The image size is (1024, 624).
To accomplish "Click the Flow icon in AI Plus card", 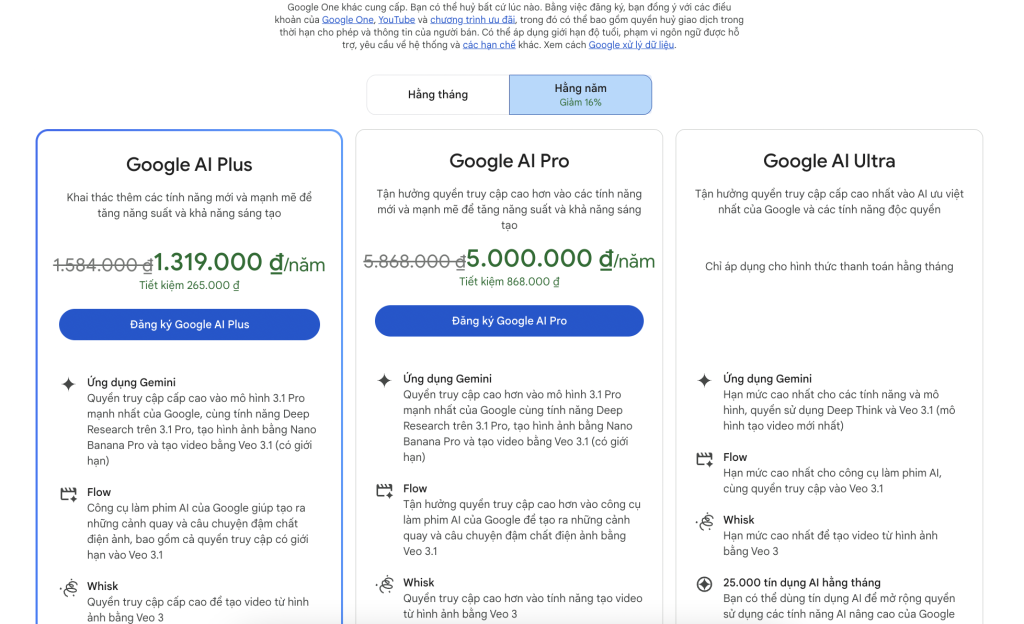I will point(68,493).
